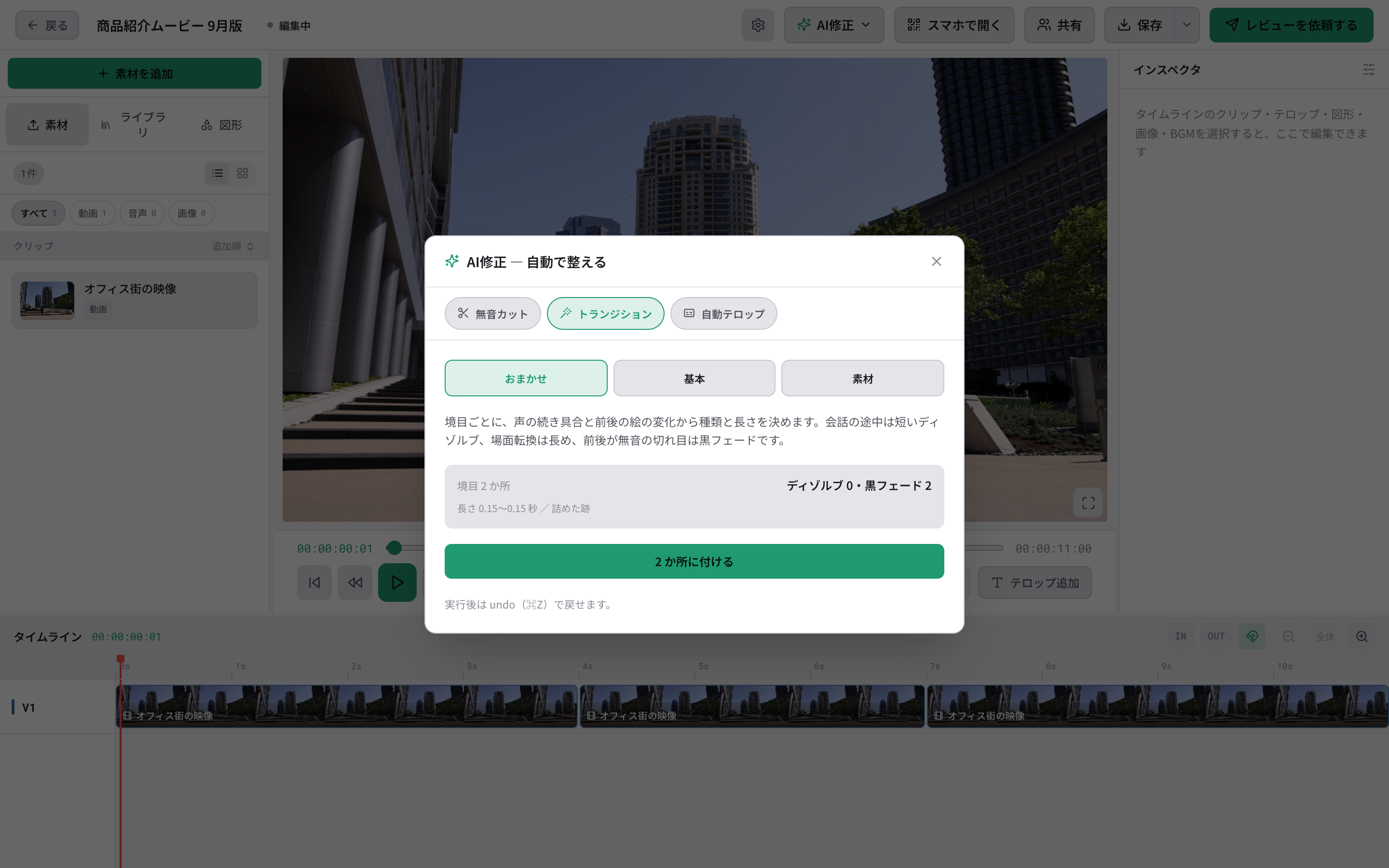Image resolution: width=1389 pixels, height=868 pixels.
Task: Choose the おまかせ transition mode
Action: pos(526,379)
